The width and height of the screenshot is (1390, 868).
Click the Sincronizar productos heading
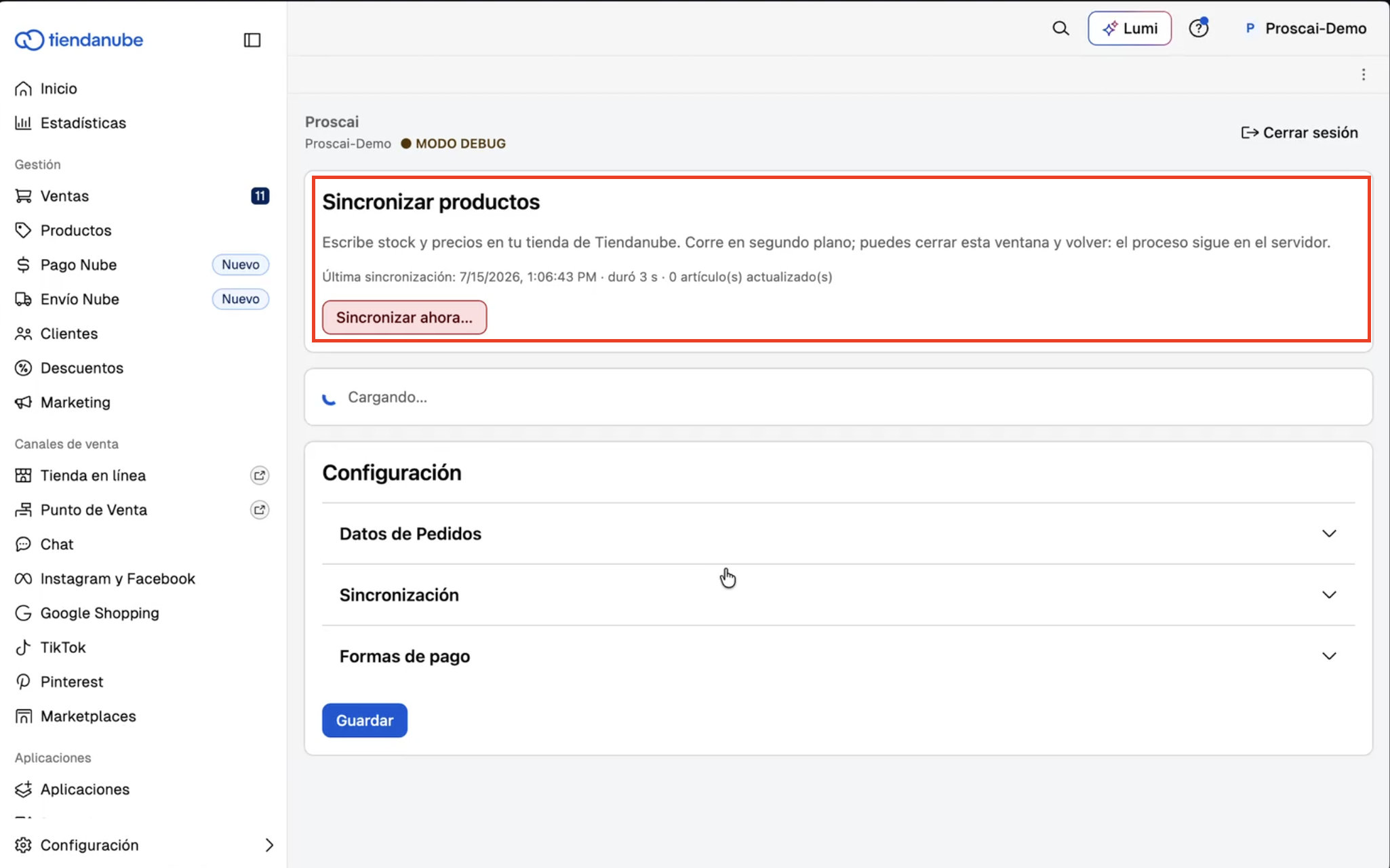pos(431,202)
